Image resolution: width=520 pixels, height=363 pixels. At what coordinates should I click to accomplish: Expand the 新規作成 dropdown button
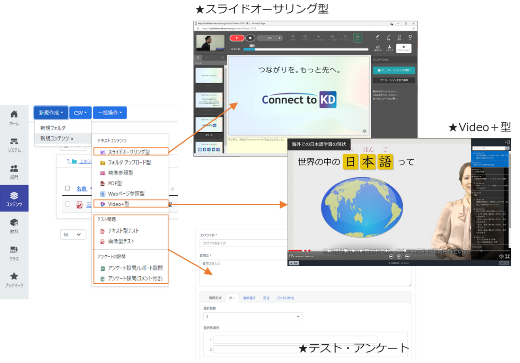pyautogui.click(x=51, y=113)
